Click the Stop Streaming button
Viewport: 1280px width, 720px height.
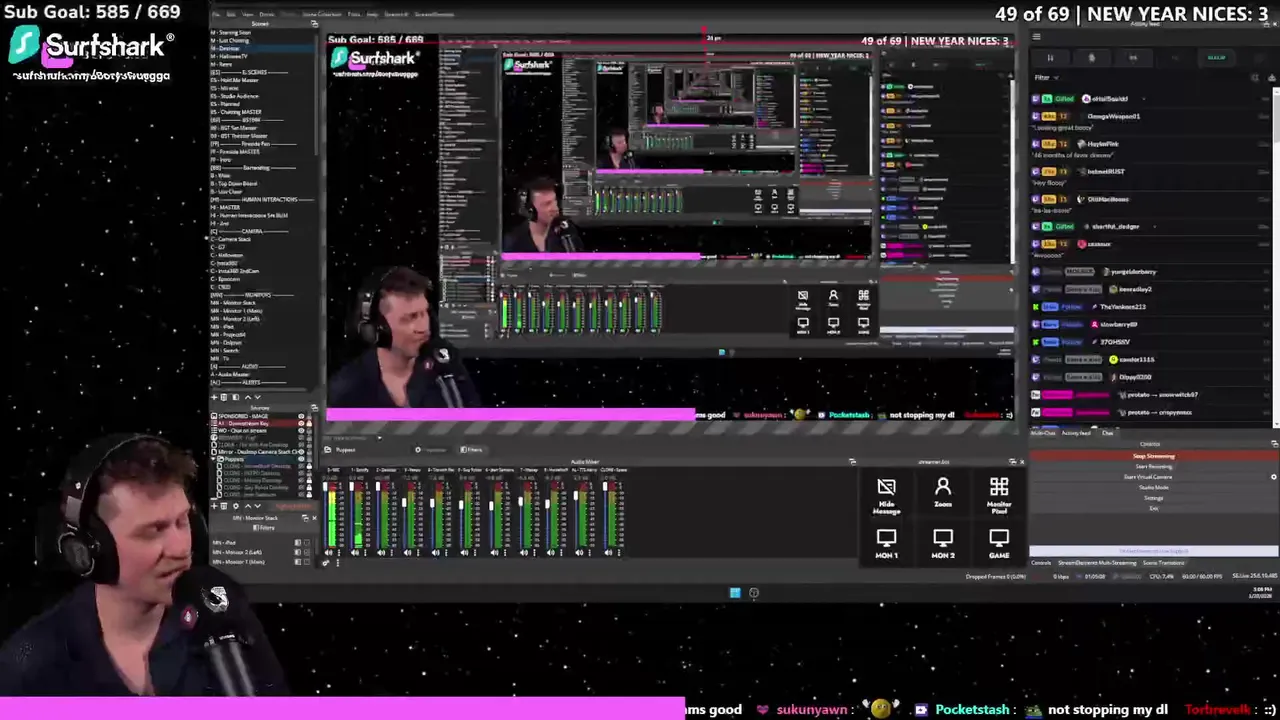point(1154,456)
